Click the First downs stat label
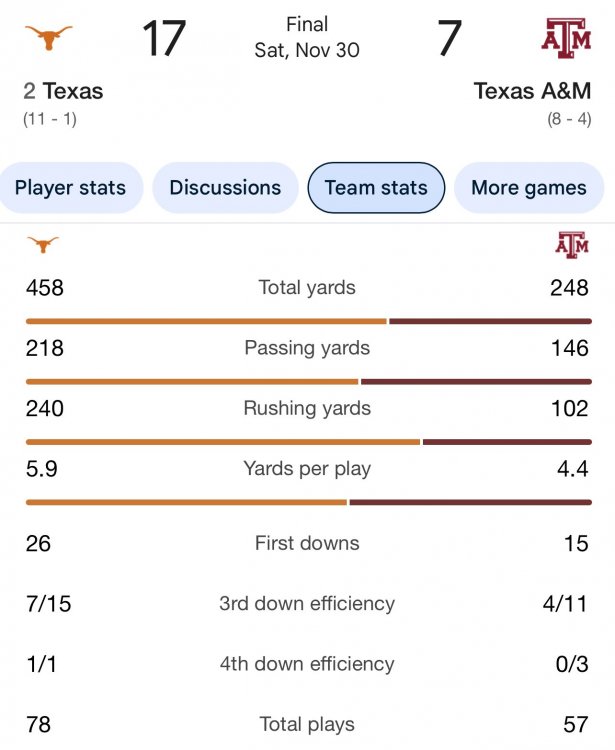615x750 pixels. tap(307, 543)
